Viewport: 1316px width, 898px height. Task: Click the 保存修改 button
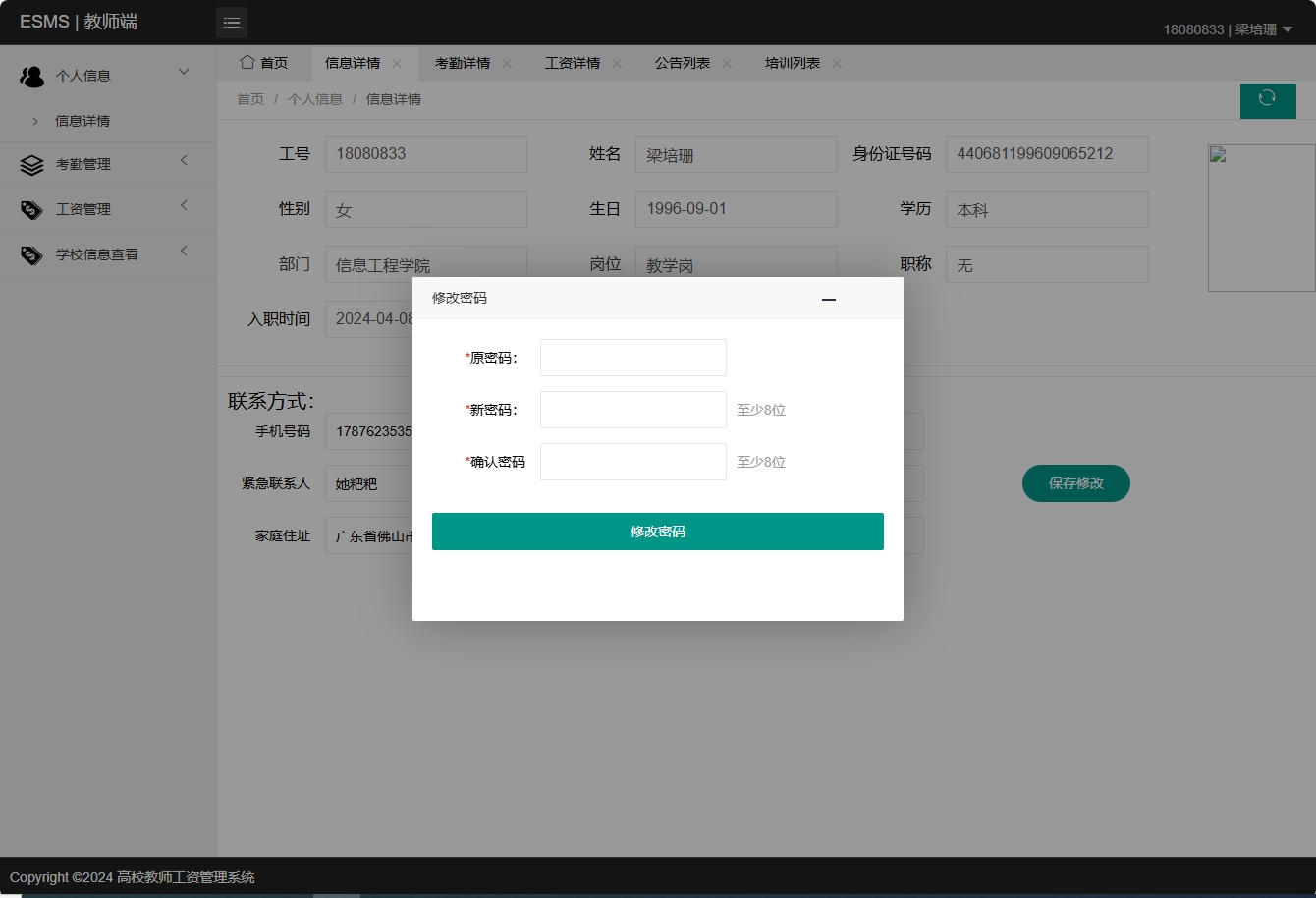pos(1075,483)
